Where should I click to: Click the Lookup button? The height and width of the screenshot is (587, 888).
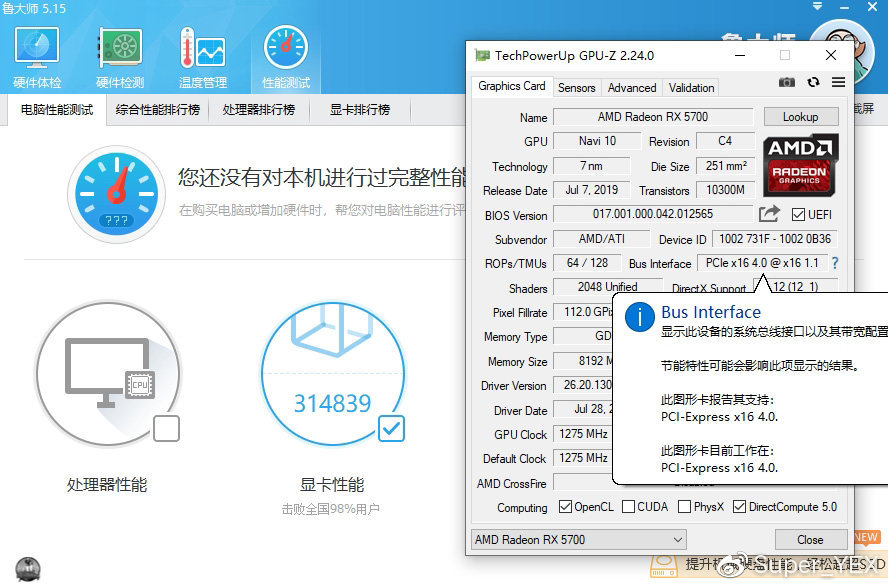801,117
